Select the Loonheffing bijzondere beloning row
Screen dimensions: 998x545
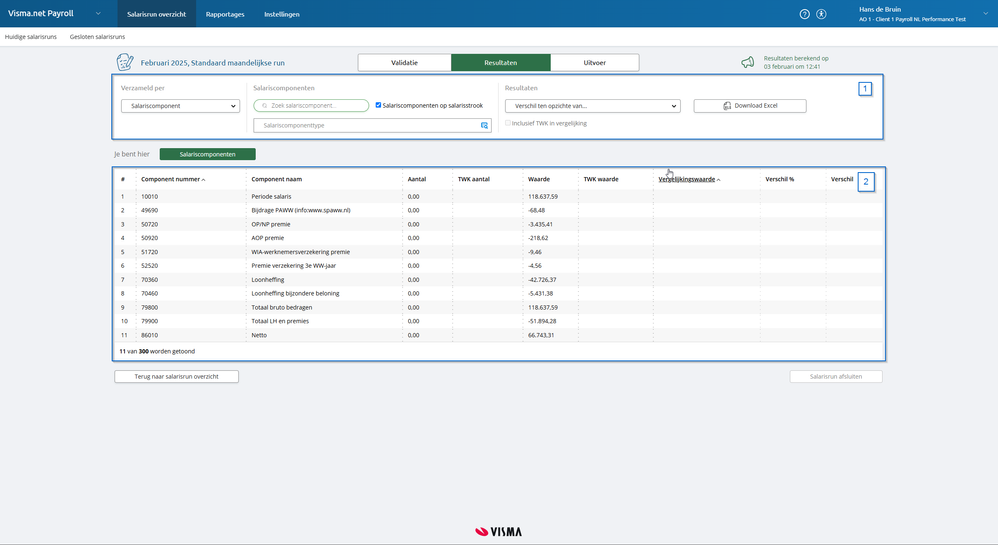tap(498, 294)
